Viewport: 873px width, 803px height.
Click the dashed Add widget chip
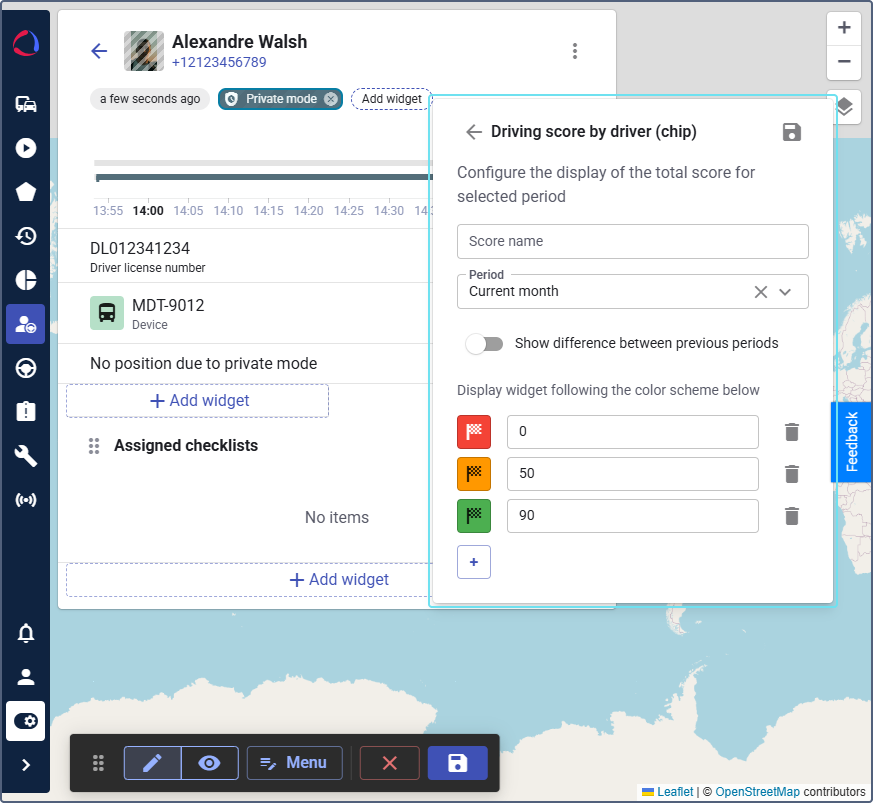tap(391, 99)
